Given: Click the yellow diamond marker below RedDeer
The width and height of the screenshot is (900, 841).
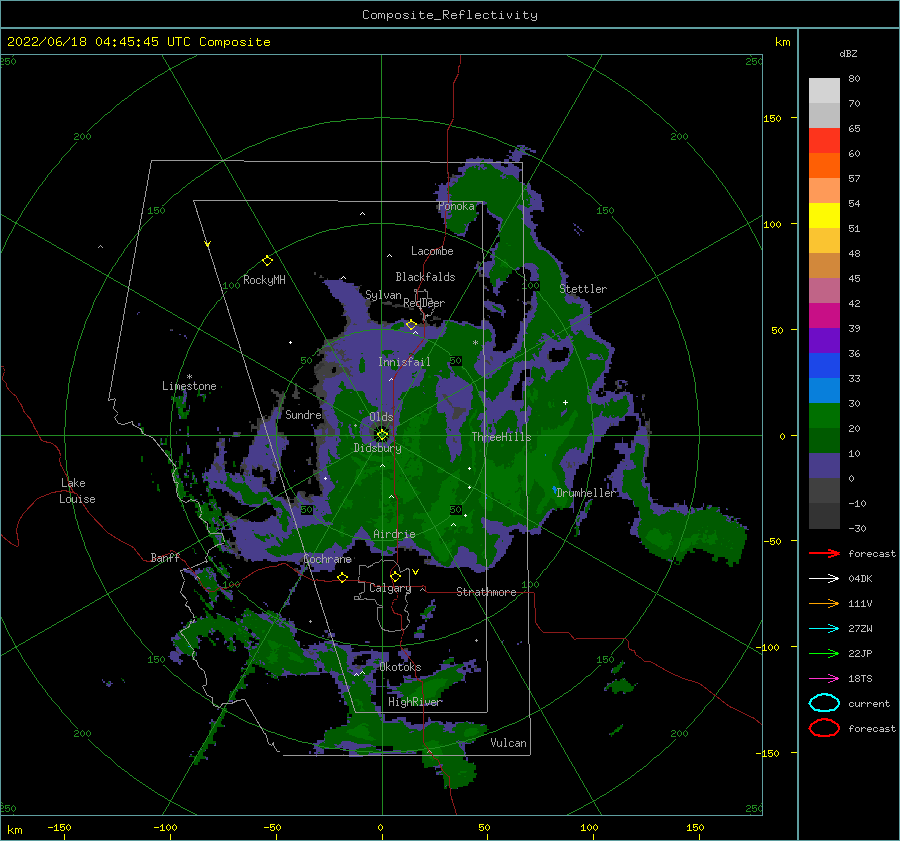Looking at the screenshot, I should click(x=411, y=325).
